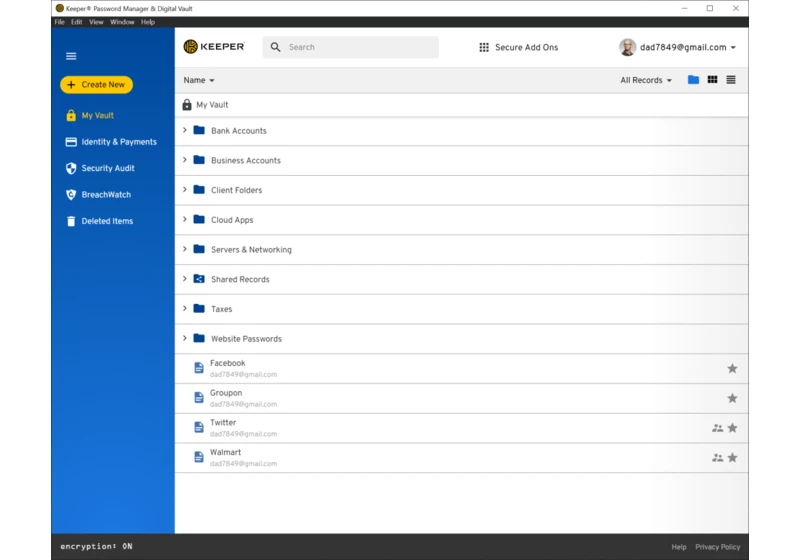Expand the Taxes folder chevron

coord(185,309)
